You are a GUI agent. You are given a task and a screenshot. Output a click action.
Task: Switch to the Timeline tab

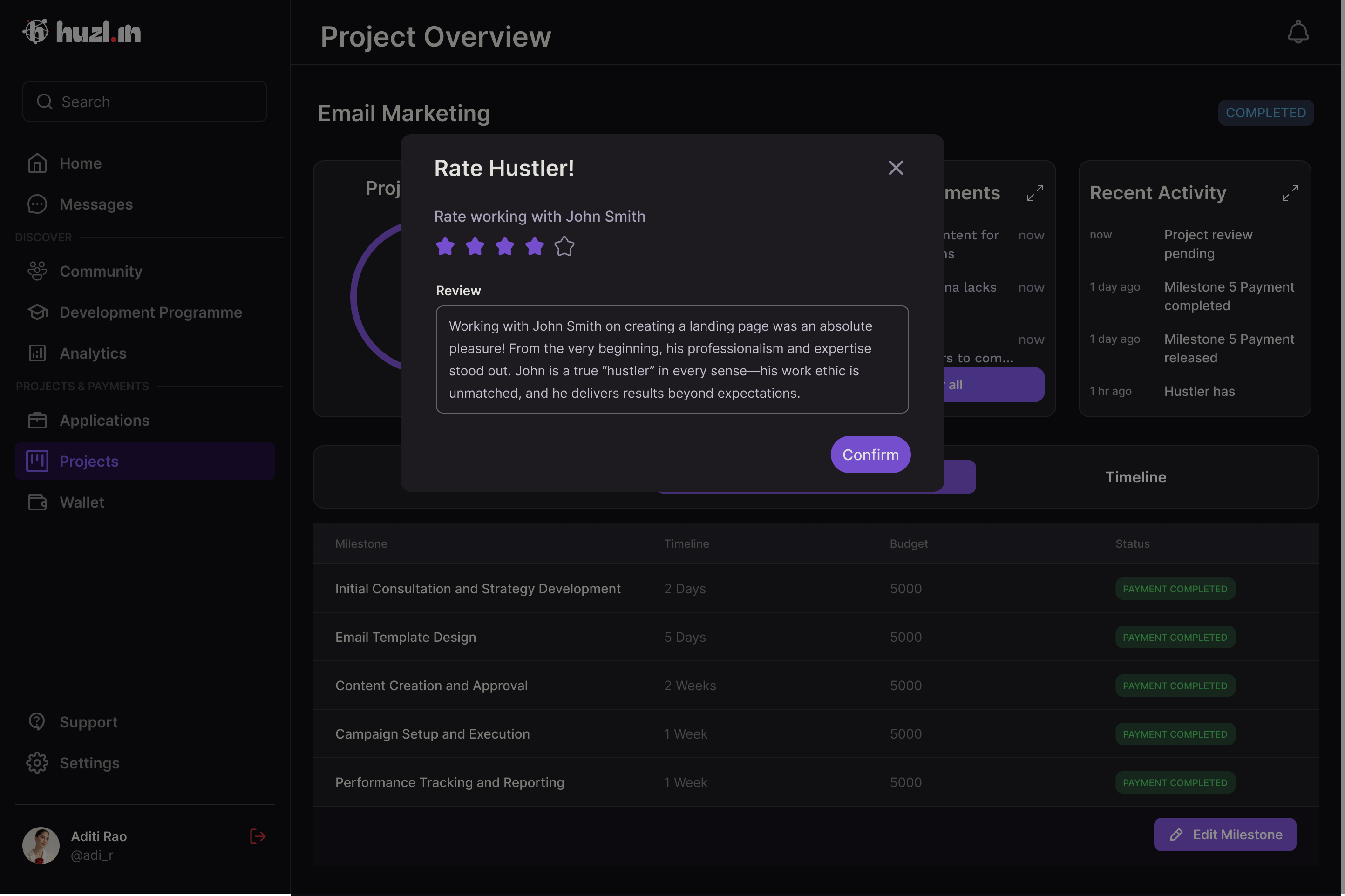(1135, 477)
